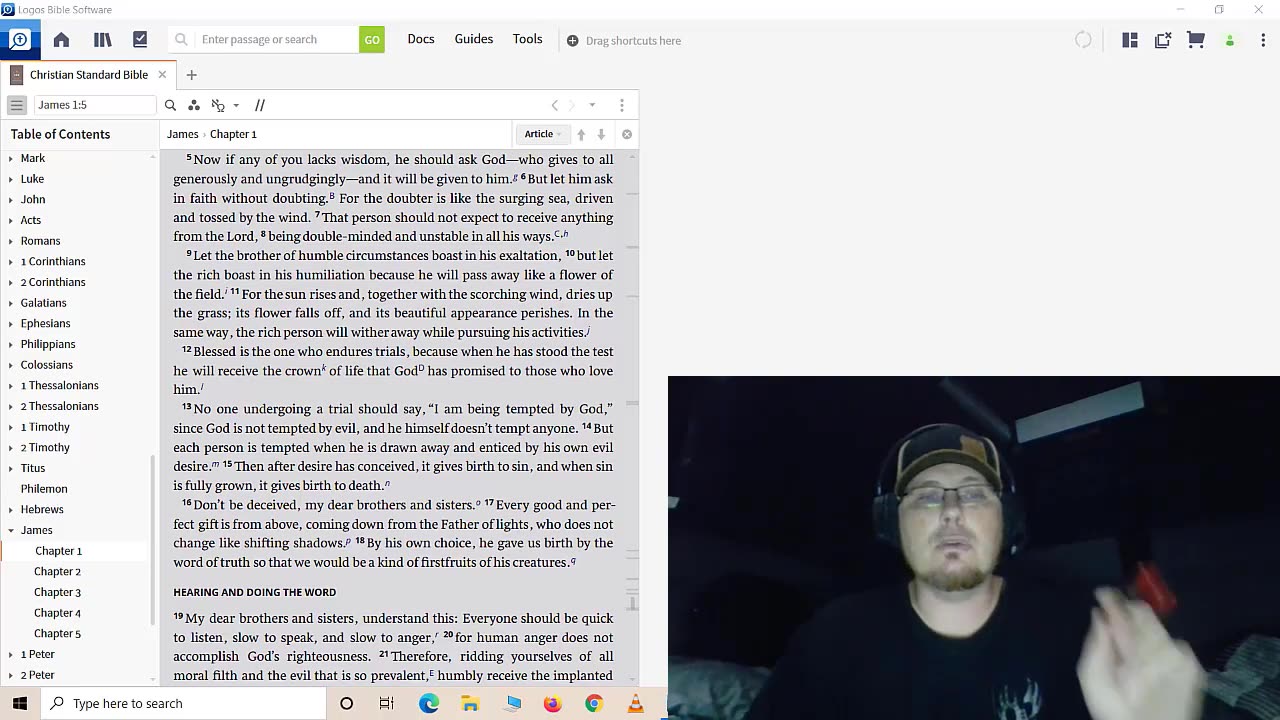This screenshot has height=720, width=1280.
Task: Open the user account icon
Action: pyautogui.click(x=1230, y=41)
